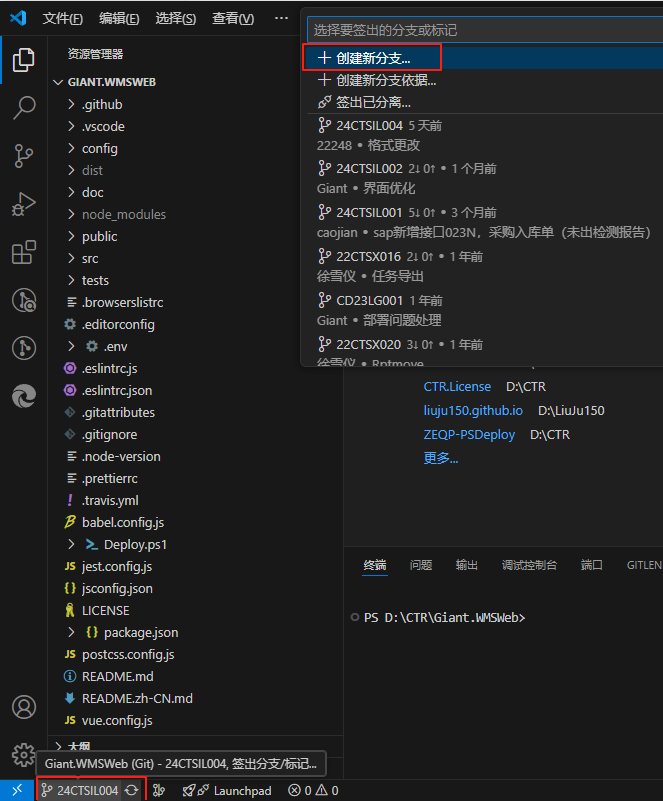Click the Accounts icon

point(23,707)
